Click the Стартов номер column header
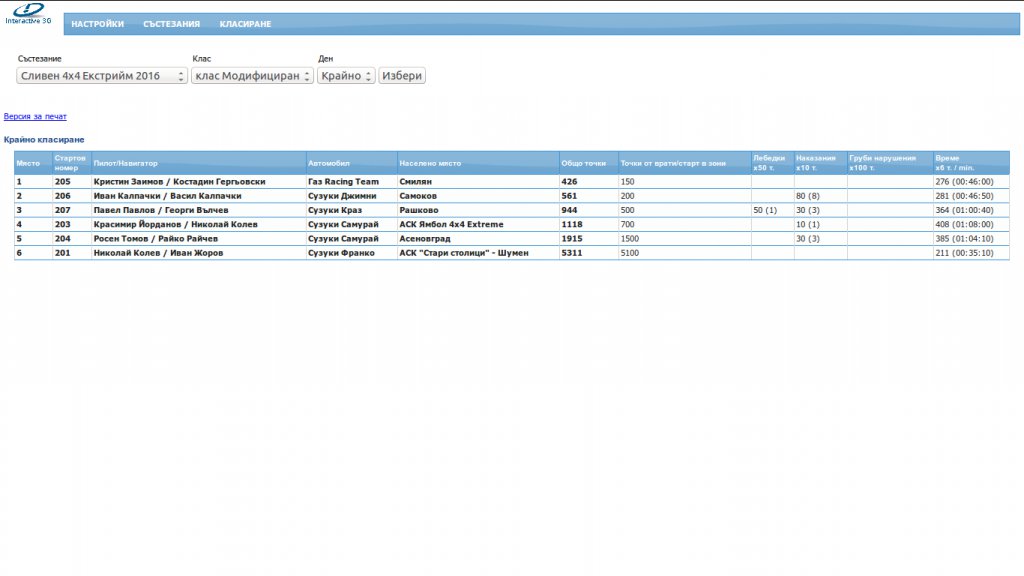Viewport: 1024px width, 576px height. point(70,163)
